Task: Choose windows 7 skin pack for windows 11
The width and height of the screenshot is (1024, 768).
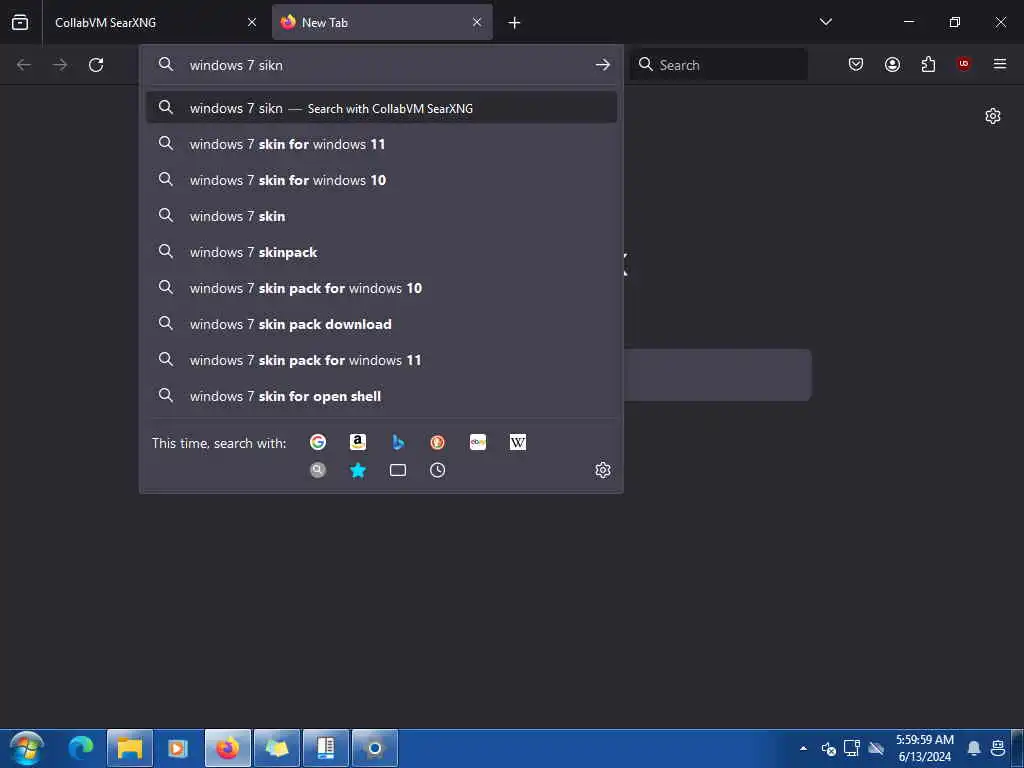Action: click(x=381, y=360)
